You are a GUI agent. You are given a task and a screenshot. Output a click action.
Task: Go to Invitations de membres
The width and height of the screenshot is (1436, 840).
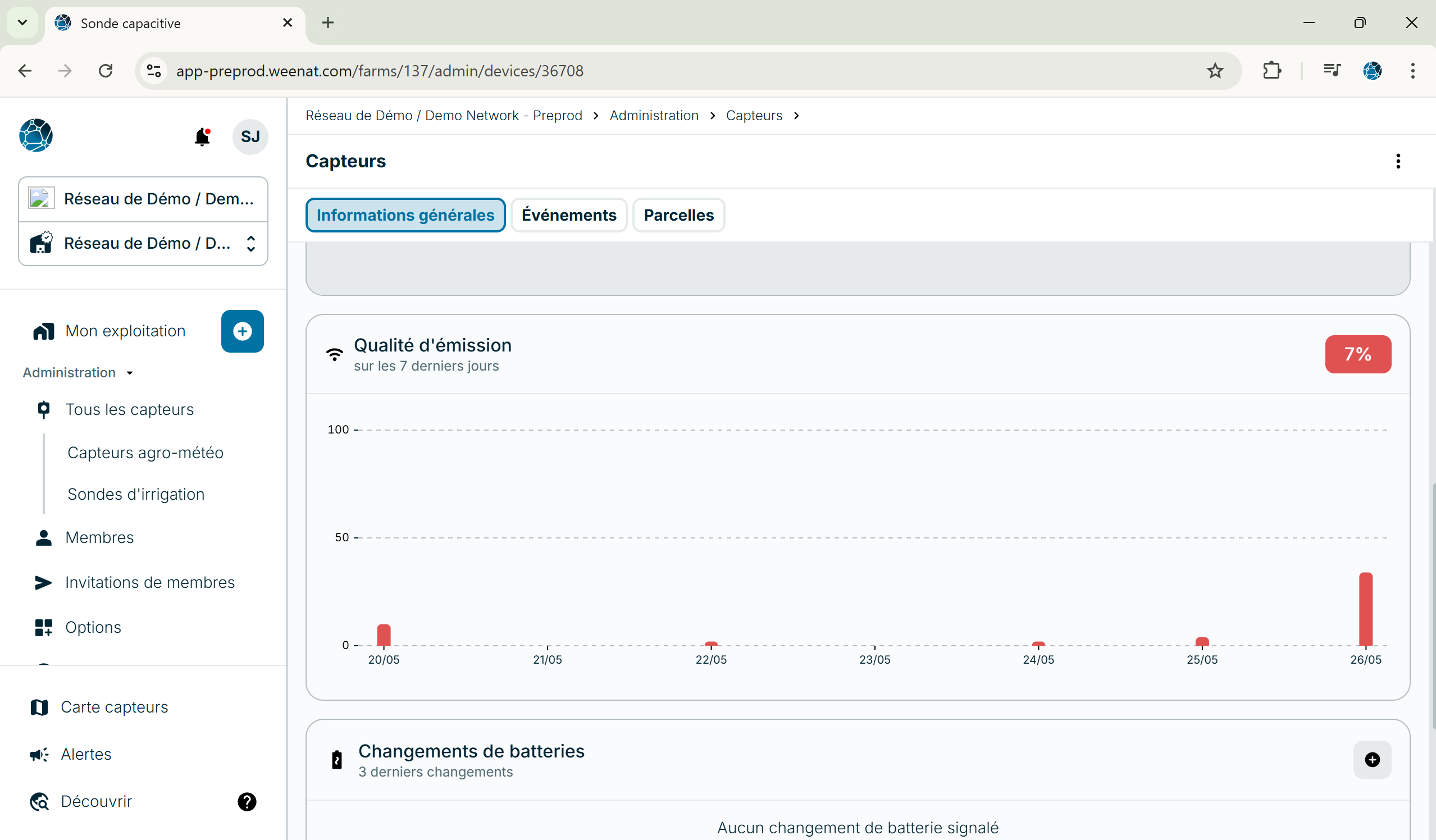[x=150, y=582]
